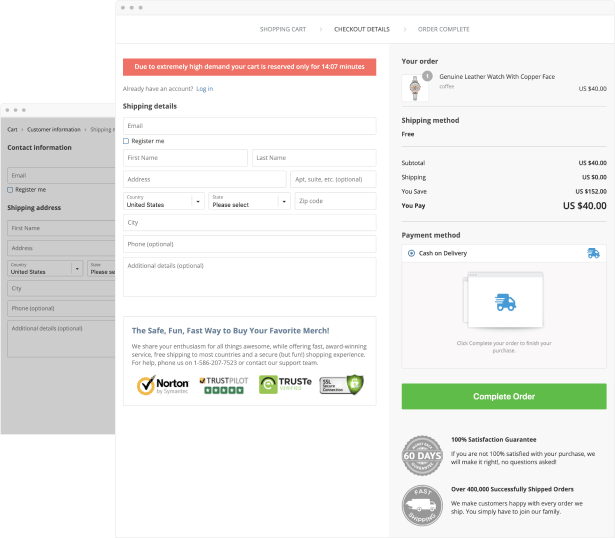Click into the Zip code field
The image size is (615, 538).
tap(335, 201)
